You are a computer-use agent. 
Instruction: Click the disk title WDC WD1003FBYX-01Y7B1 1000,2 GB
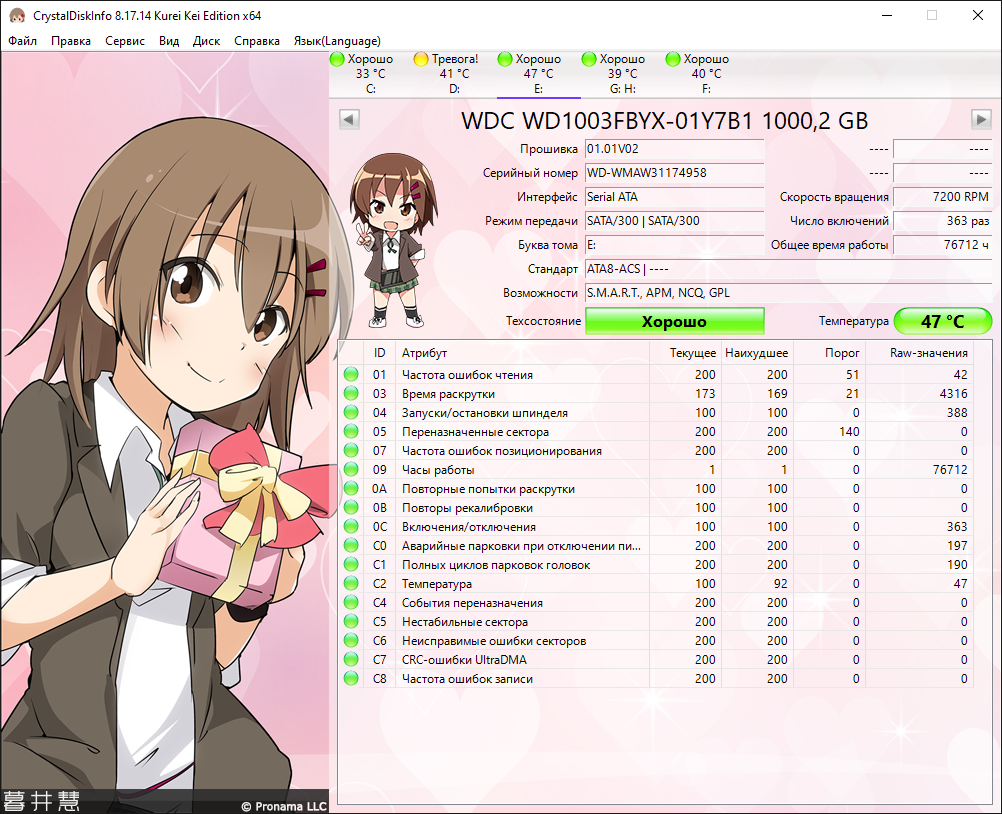665,121
